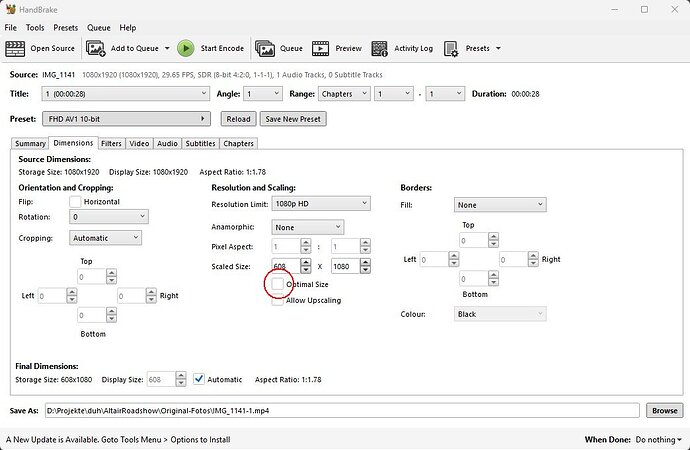Click the Save As file path field

(342, 410)
